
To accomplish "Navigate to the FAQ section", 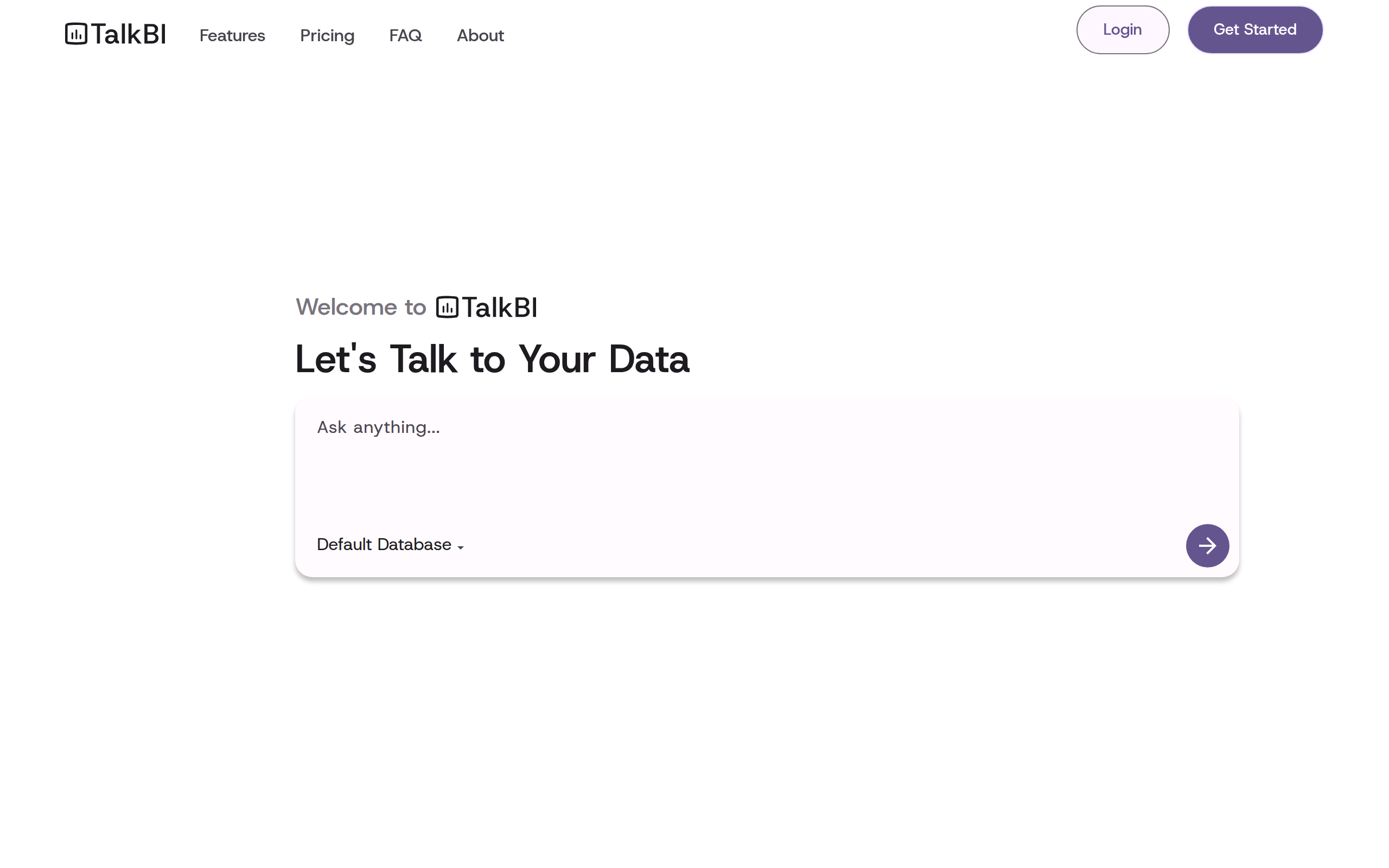I will [x=405, y=36].
